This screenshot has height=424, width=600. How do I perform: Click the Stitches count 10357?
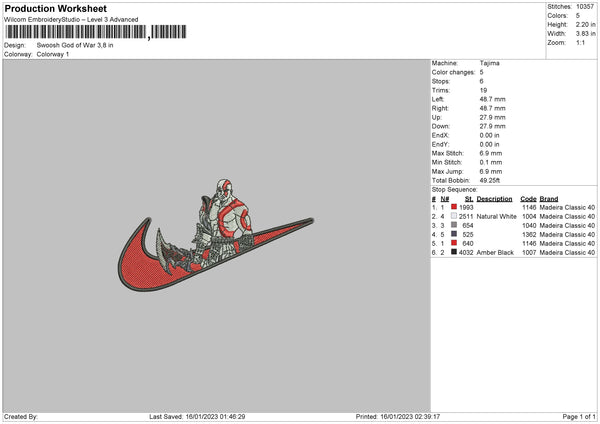tap(585, 7)
